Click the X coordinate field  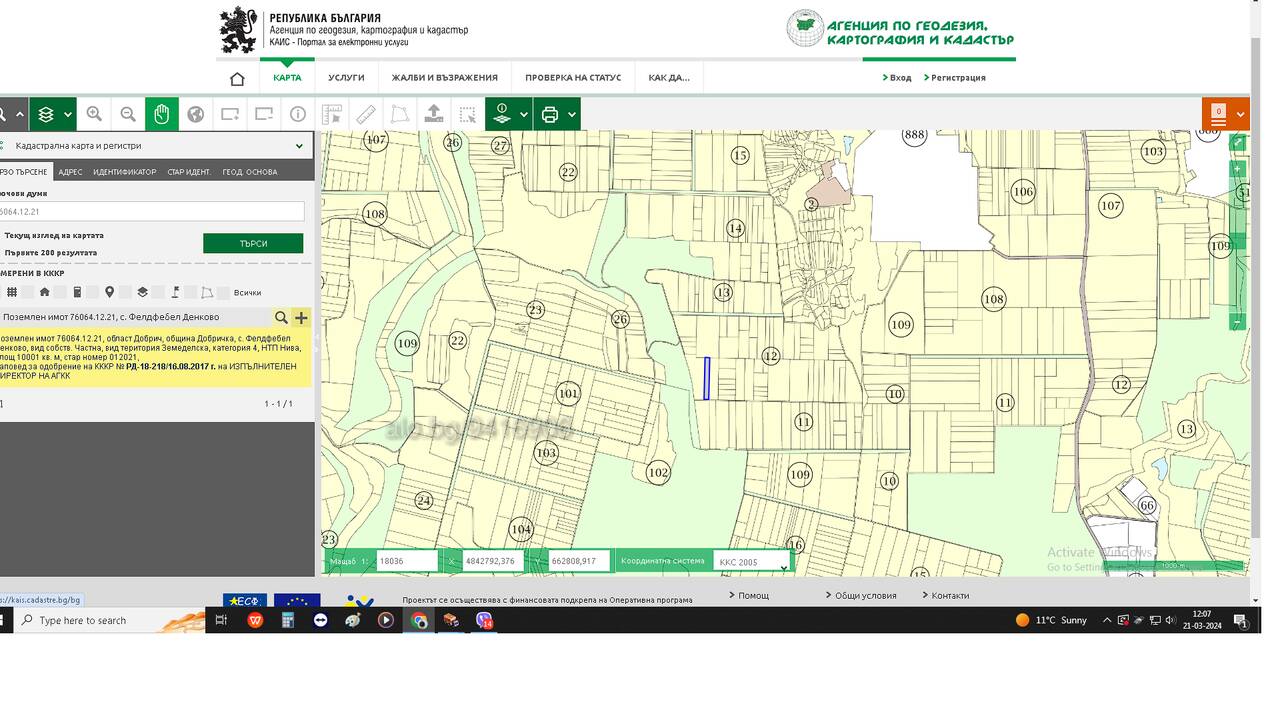coord(493,561)
